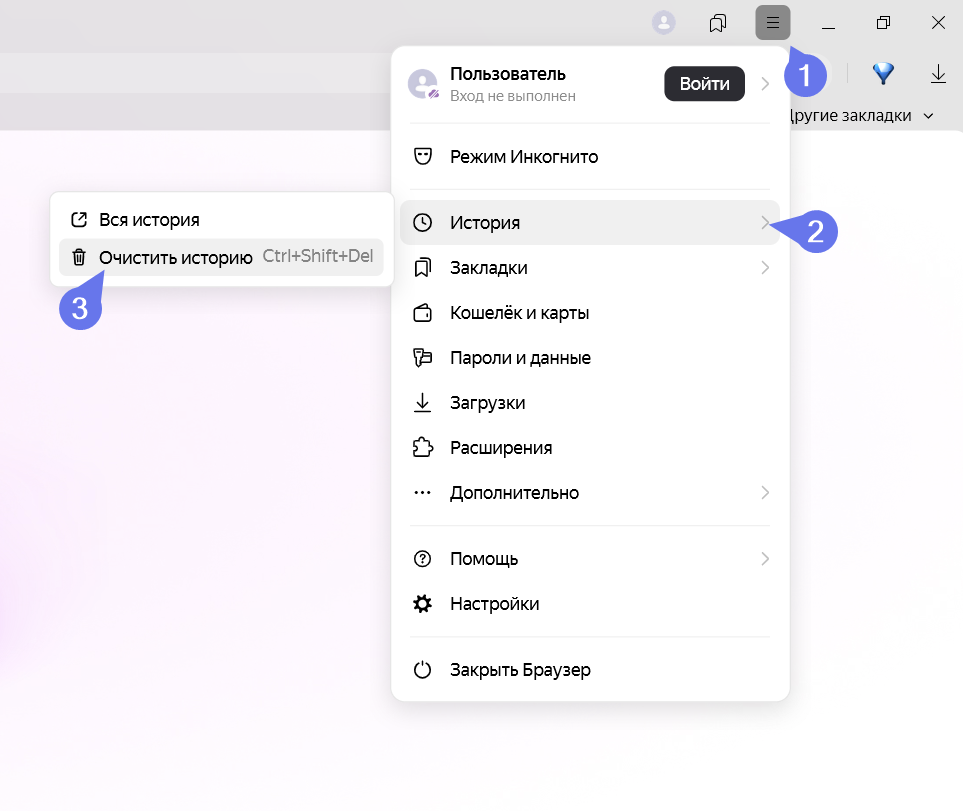The height and width of the screenshot is (811, 963).
Task: Select Вся история in the submenu
Action: pyautogui.click(x=149, y=220)
